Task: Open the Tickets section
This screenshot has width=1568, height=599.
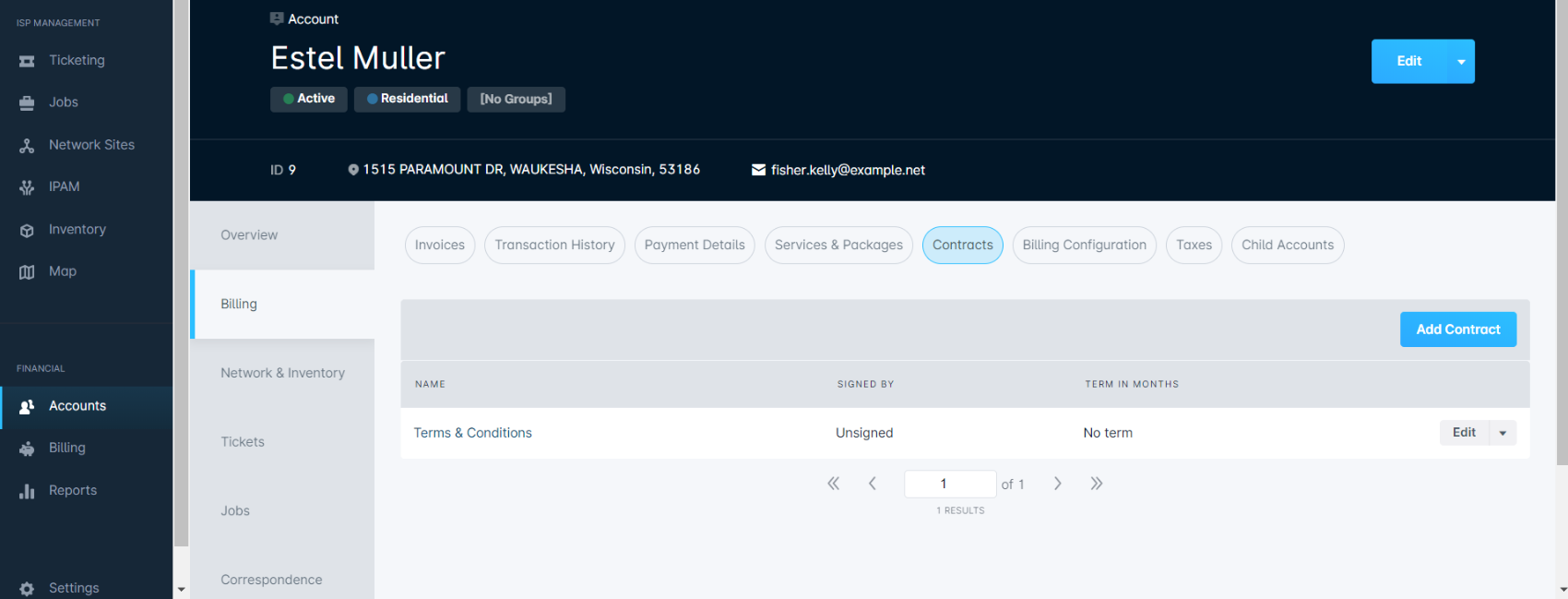Action: 282,442
